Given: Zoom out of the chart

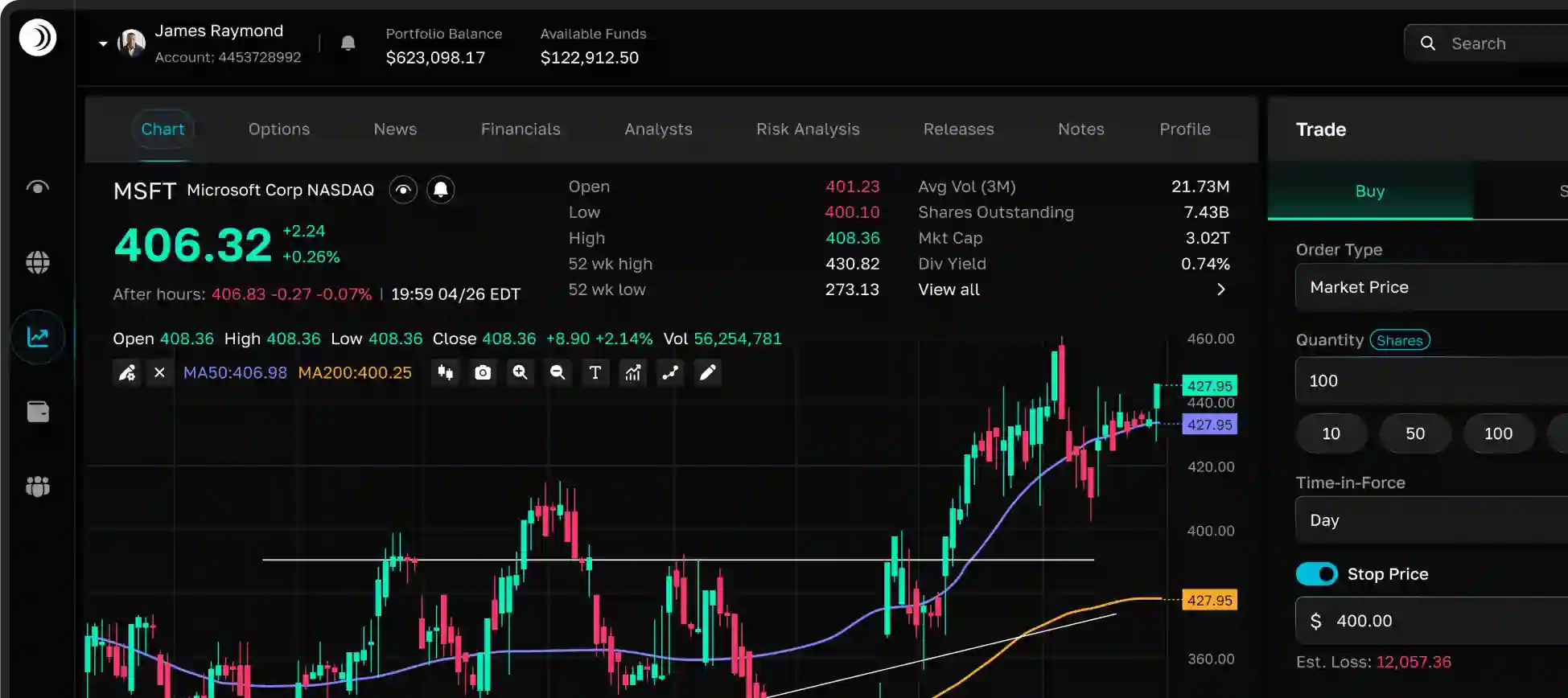Looking at the screenshot, I should pos(558,372).
